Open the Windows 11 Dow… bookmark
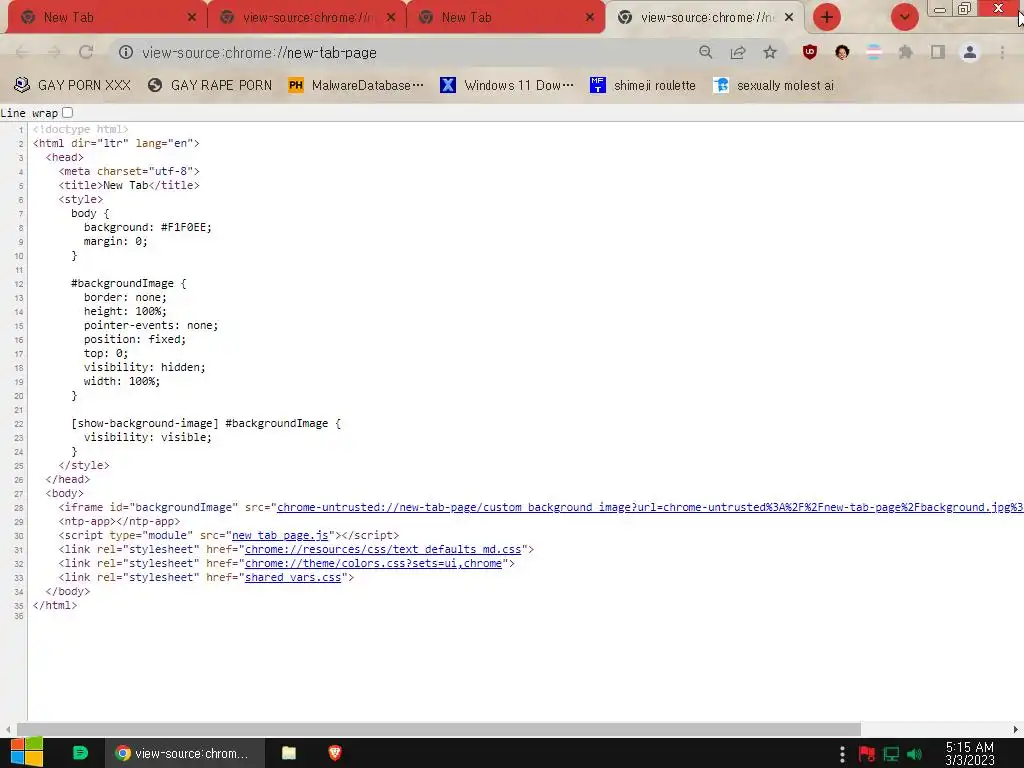The height and width of the screenshot is (768, 1024). click(507, 85)
